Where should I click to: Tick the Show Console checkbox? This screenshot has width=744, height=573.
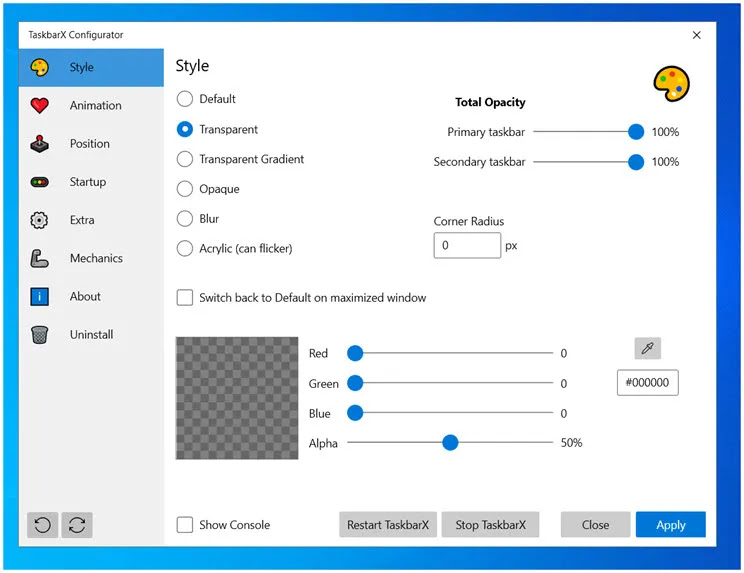(x=185, y=525)
